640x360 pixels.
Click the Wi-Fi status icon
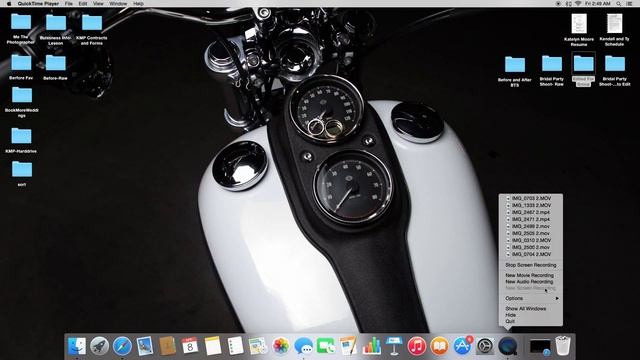click(578, 3)
